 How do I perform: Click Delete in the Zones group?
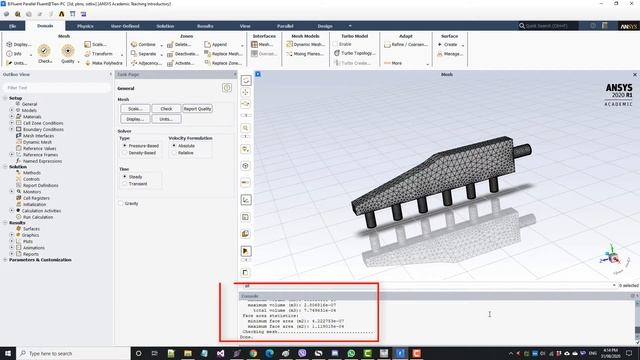point(179,44)
